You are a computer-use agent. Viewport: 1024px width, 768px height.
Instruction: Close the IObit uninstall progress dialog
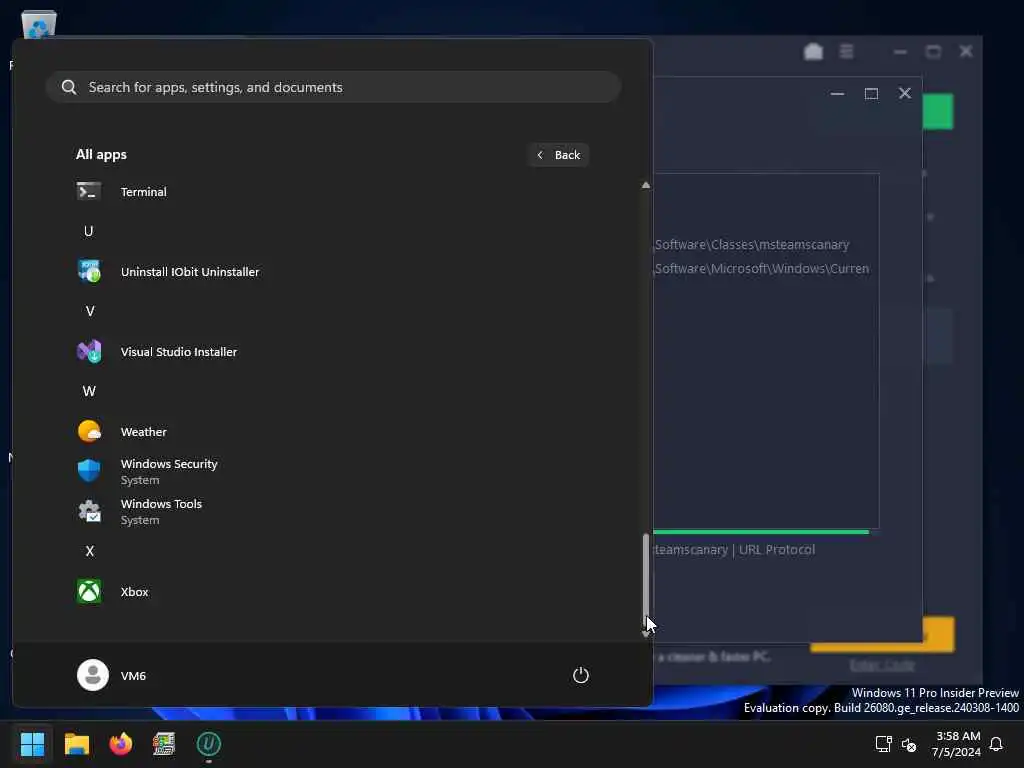pos(904,93)
